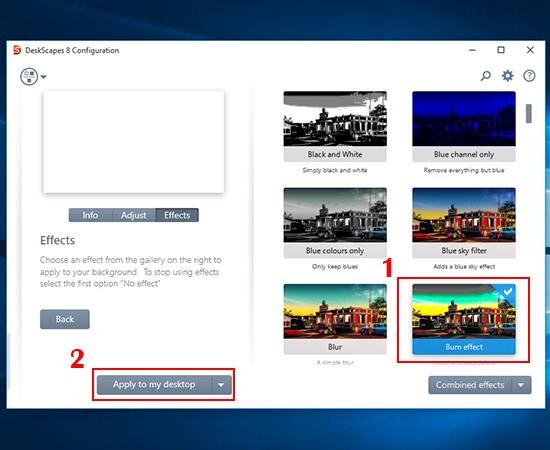
Task: Click Apply to my desktop button
Action: (x=154, y=385)
